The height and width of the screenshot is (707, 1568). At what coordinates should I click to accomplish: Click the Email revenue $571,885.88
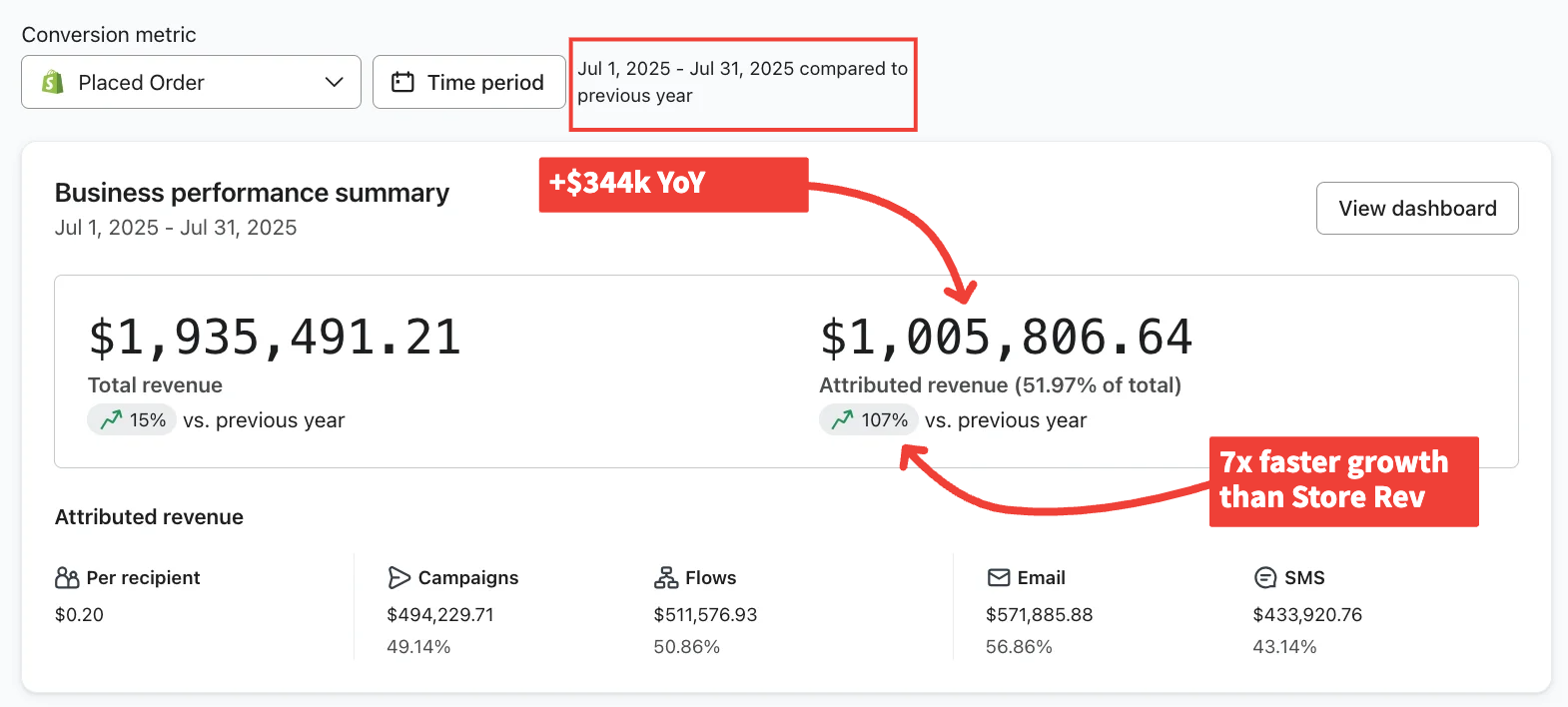pos(1039,614)
